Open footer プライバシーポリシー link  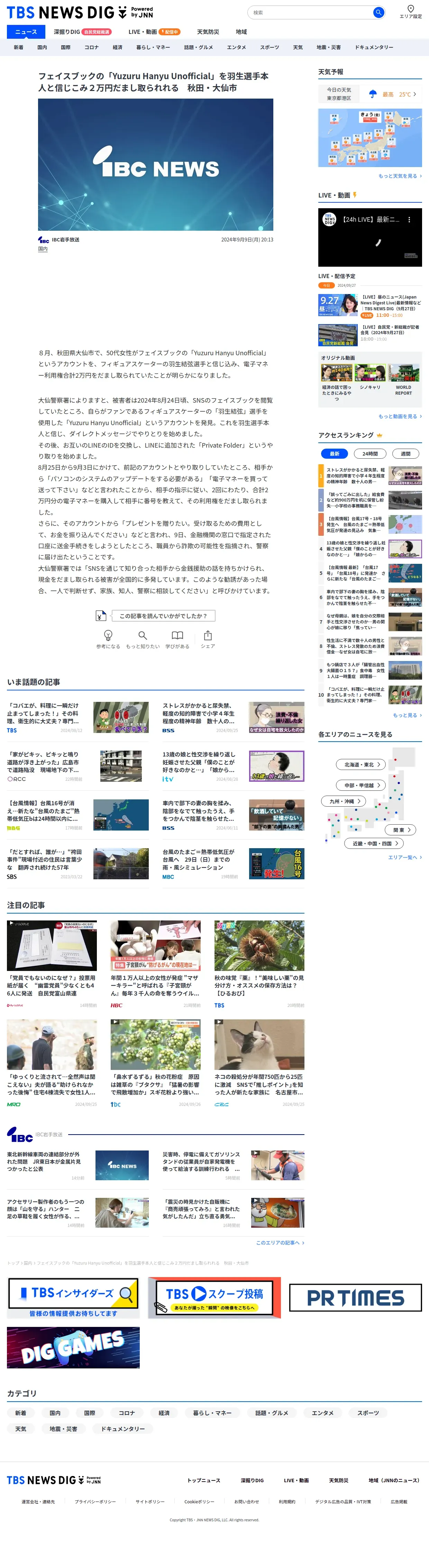(95, 1502)
